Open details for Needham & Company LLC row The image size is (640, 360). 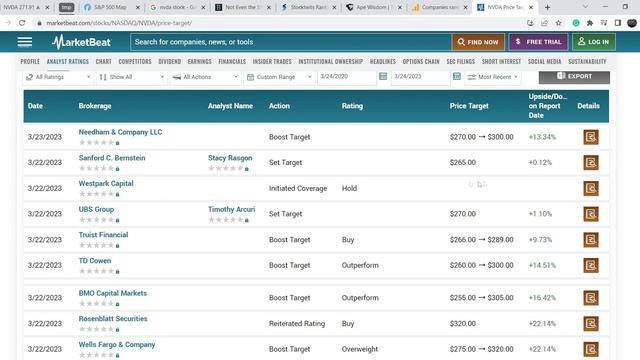591,137
